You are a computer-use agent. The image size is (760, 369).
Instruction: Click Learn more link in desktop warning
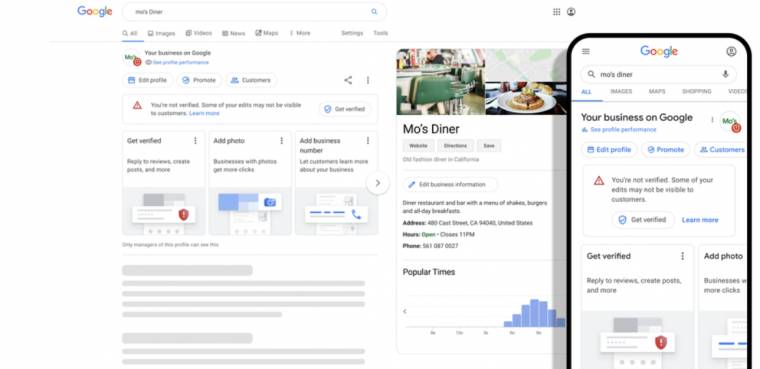(204, 113)
